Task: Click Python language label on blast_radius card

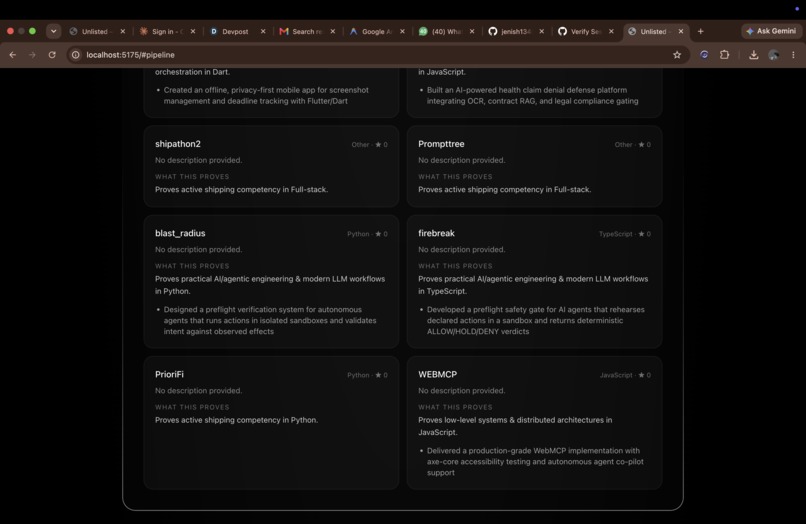Action: pos(358,234)
